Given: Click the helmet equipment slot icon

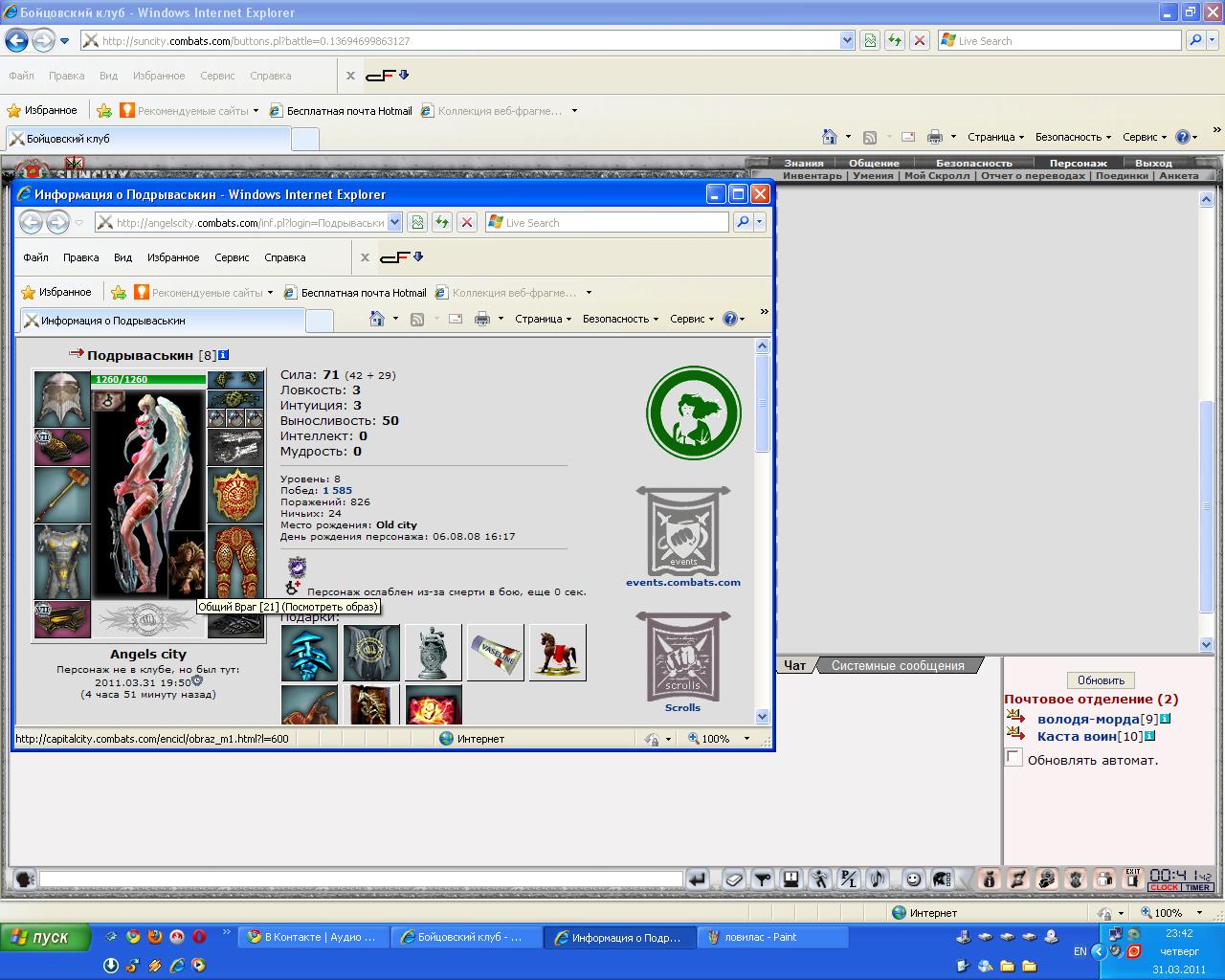Looking at the screenshot, I should (62, 399).
